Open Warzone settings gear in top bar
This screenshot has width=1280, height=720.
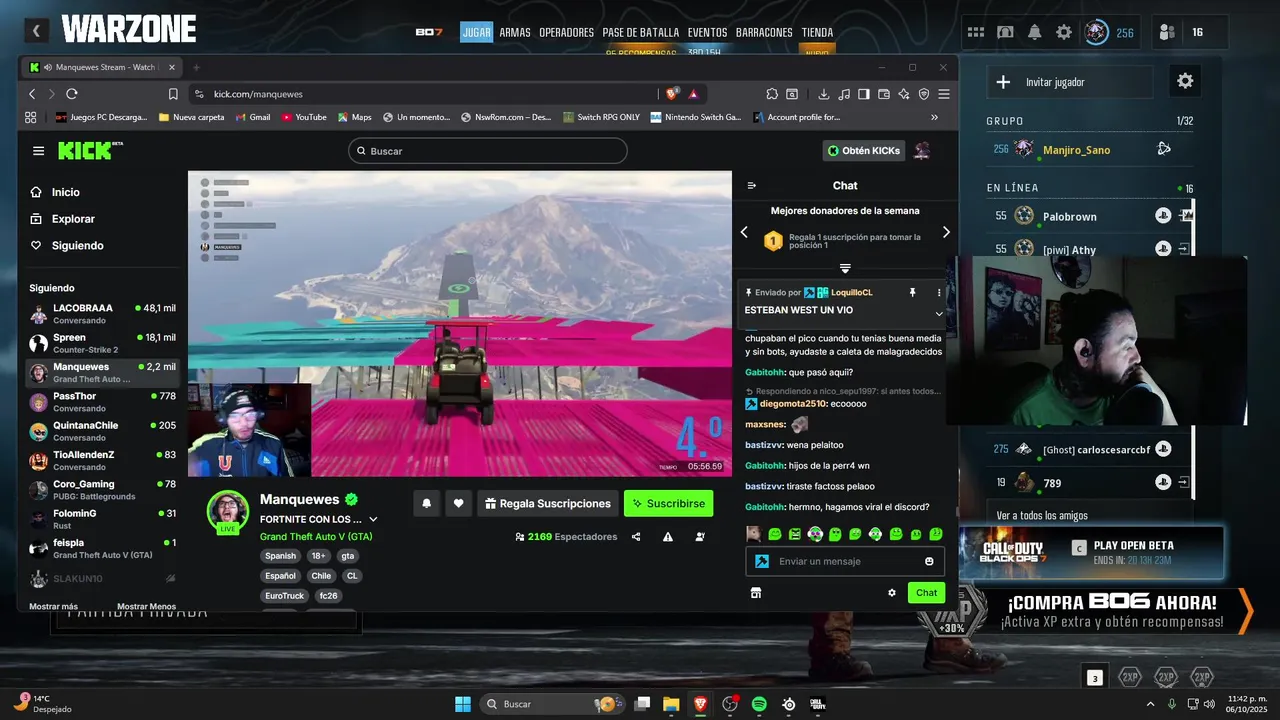[x=1064, y=32]
